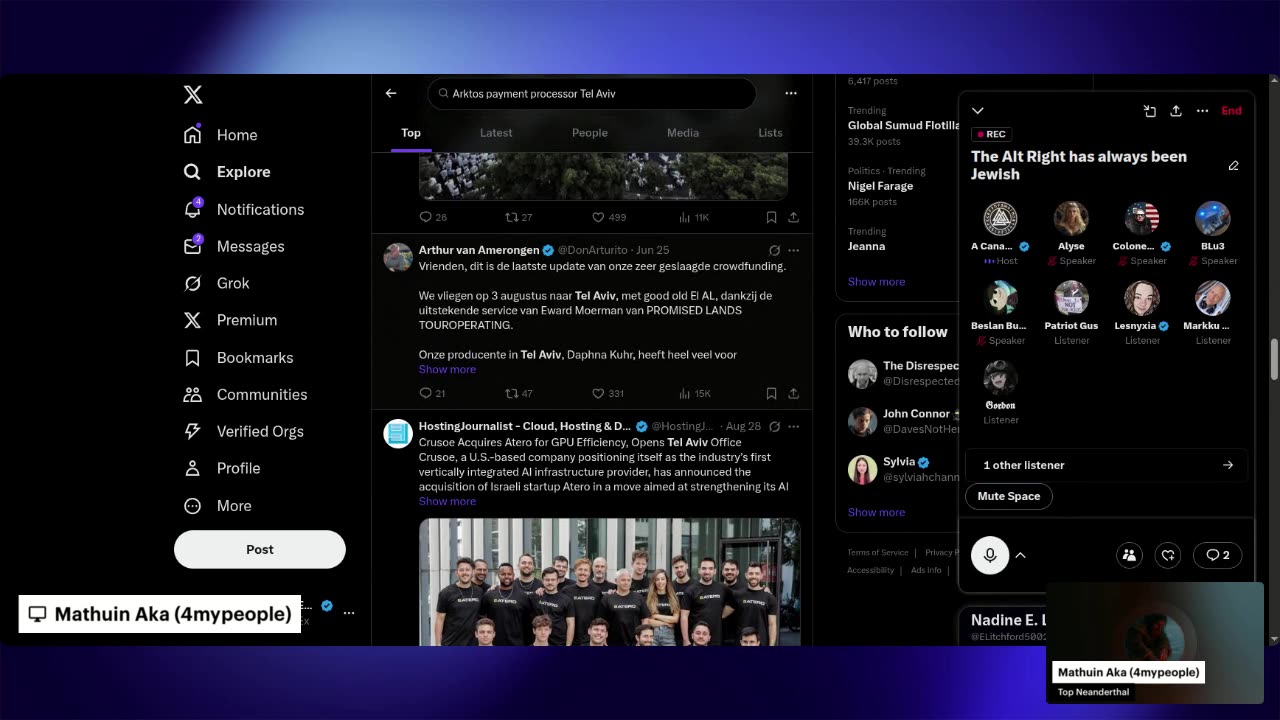Expand Arthur van Amerongen post with Show more
The image size is (1280, 720).
click(x=447, y=370)
